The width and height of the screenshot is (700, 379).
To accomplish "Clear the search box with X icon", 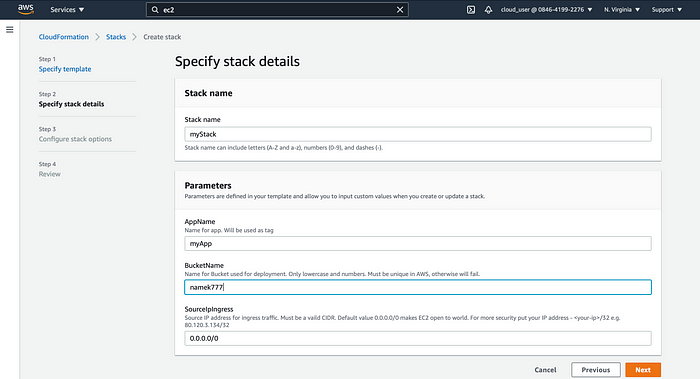I will click(400, 9).
